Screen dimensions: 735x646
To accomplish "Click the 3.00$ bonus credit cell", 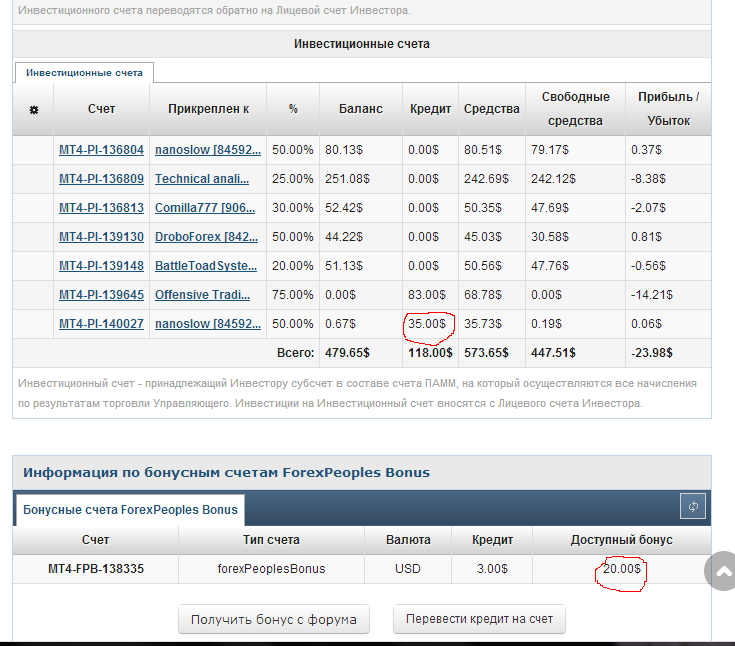I will coord(492,569).
